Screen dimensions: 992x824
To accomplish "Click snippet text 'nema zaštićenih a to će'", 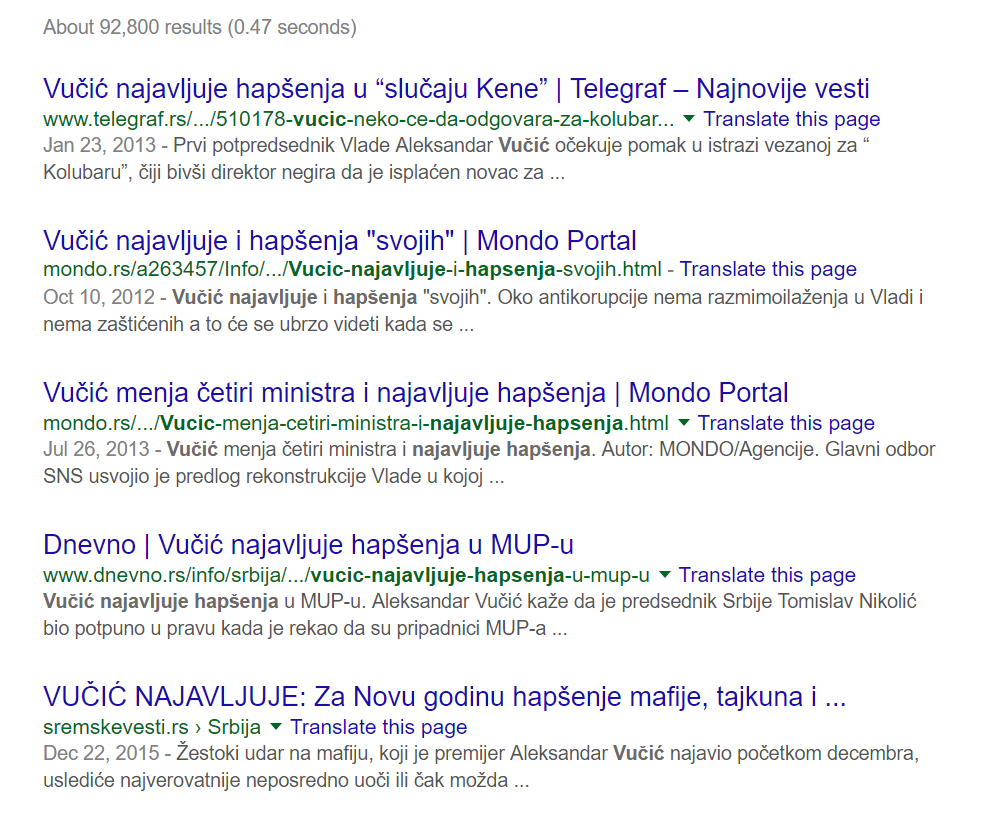I will pyautogui.click(x=146, y=324).
